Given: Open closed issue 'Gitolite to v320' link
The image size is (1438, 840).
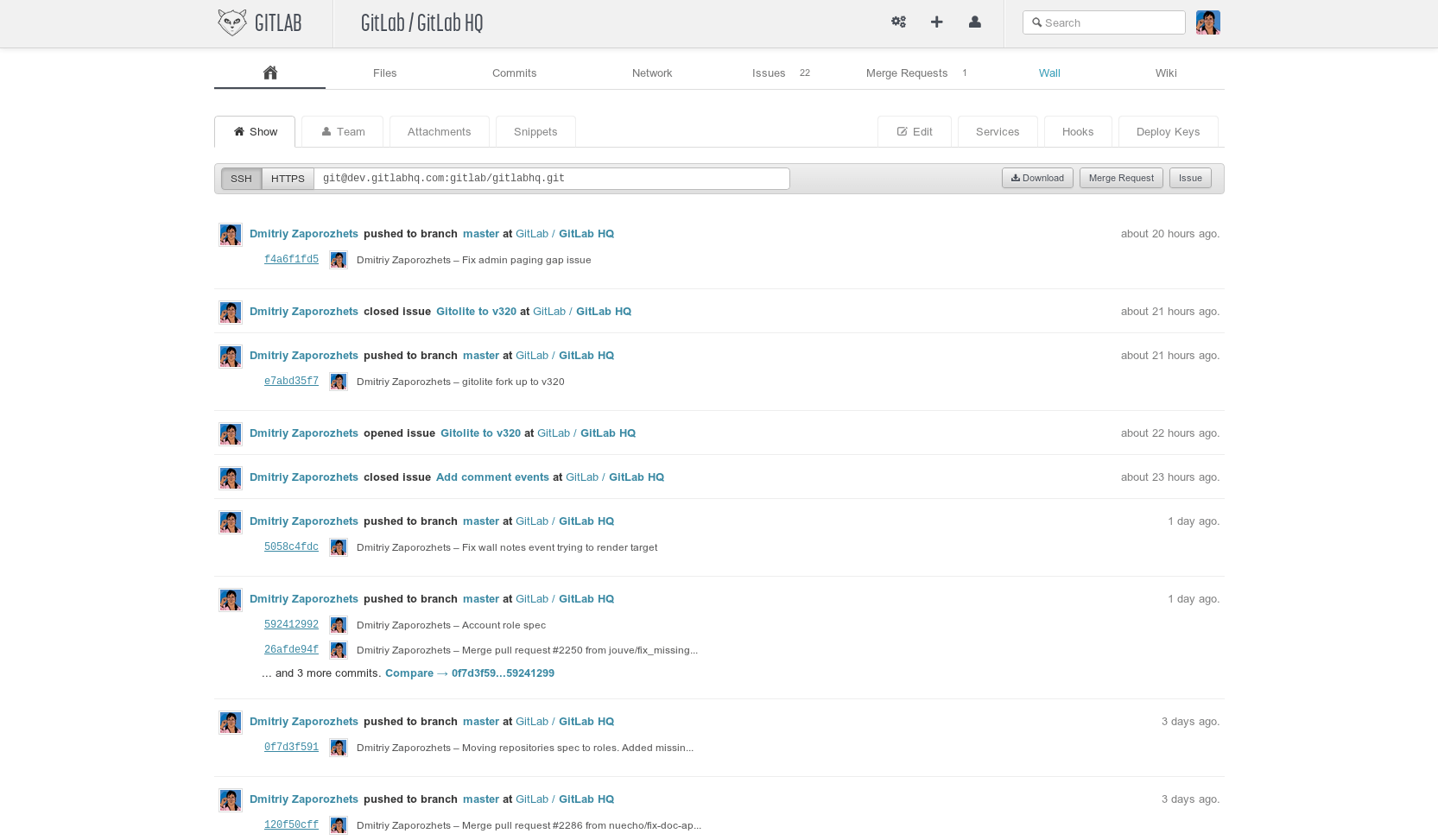Looking at the screenshot, I should point(476,312).
